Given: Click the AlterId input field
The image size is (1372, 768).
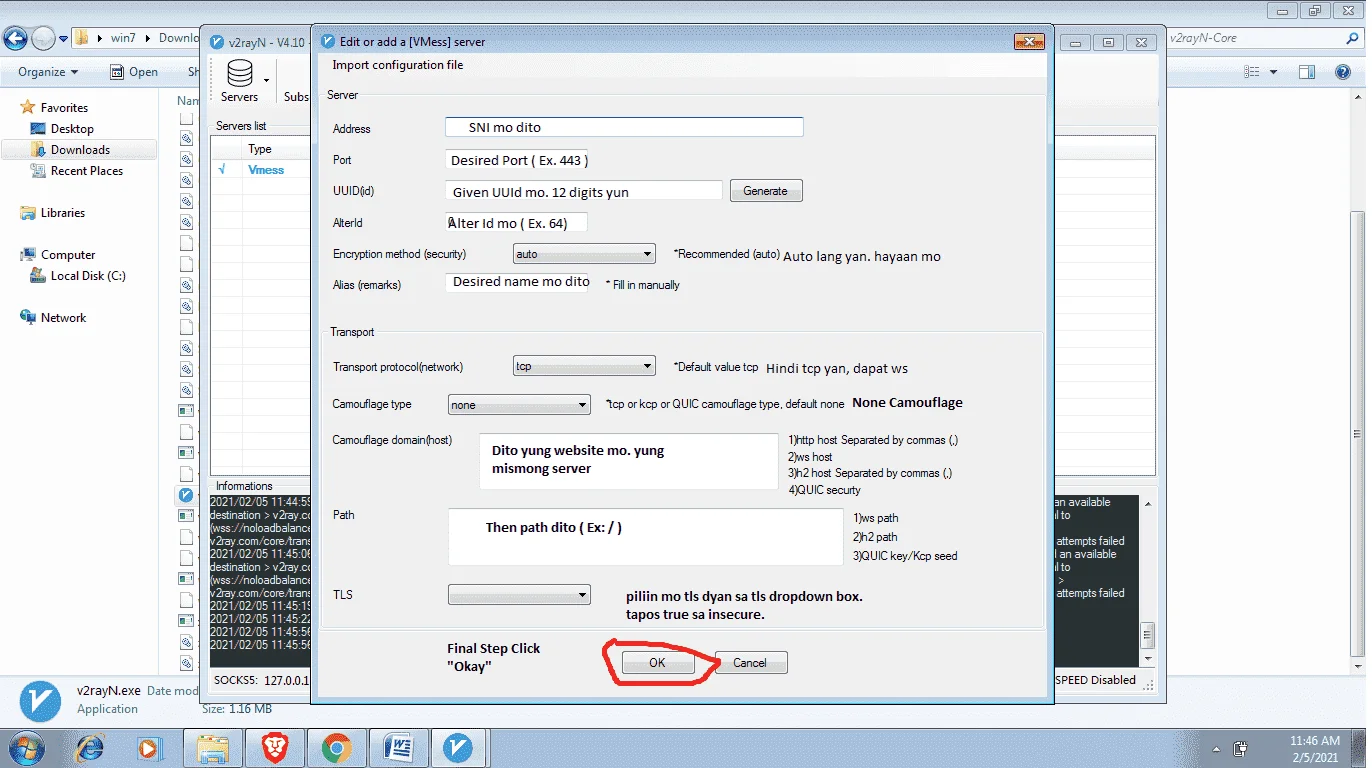Looking at the screenshot, I should pos(517,223).
